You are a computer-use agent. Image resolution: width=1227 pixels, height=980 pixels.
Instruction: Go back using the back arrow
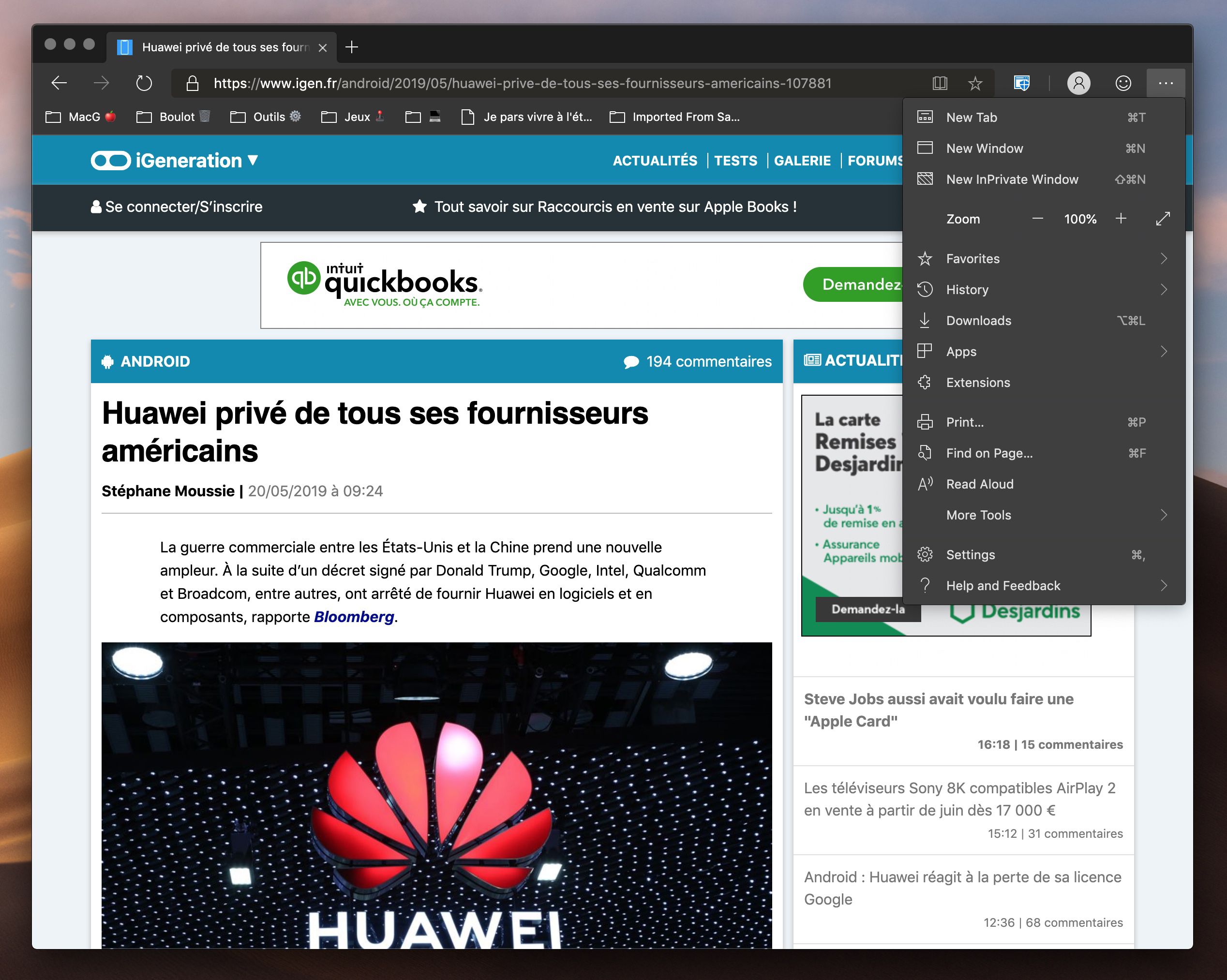pyautogui.click(x=59, y=83)
